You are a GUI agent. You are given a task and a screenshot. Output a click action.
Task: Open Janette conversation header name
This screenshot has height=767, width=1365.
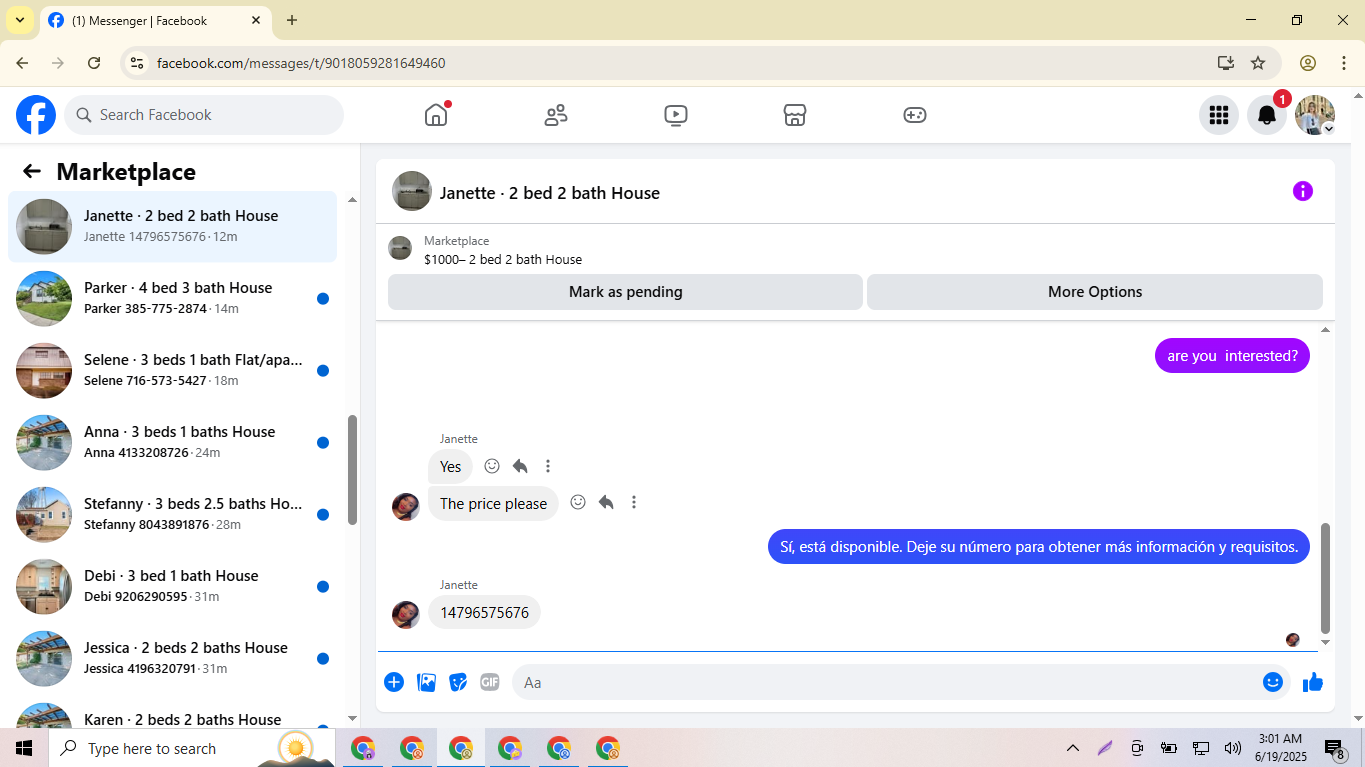click(x=550, y=193)
